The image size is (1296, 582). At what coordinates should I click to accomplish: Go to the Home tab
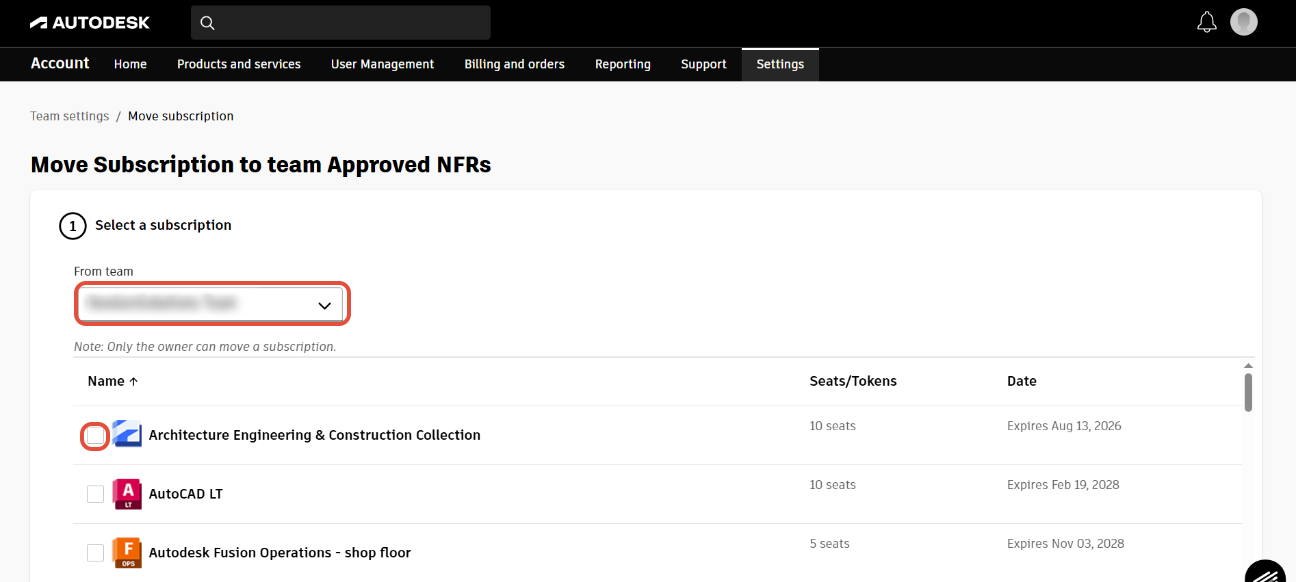pyautogui.click(x=130, y=64)
